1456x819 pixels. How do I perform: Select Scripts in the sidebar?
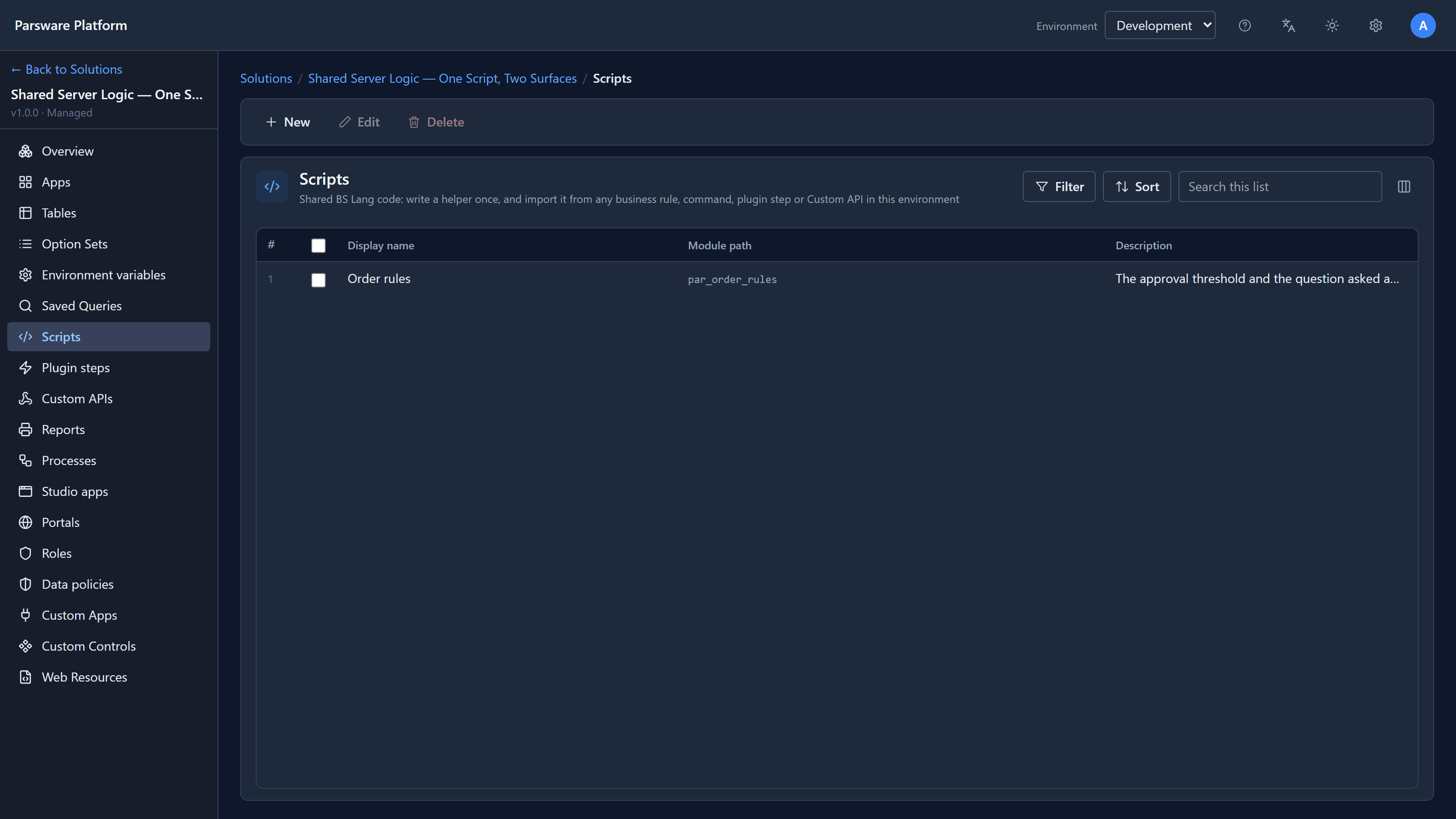(x=109, y=337)
